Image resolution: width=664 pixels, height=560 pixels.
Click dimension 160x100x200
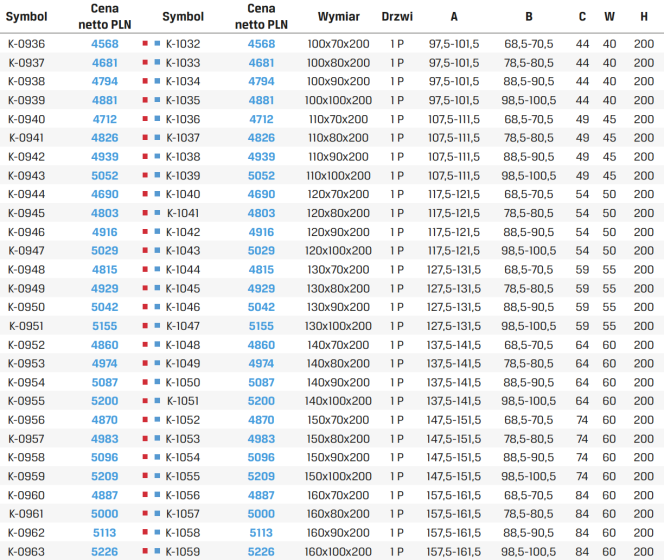pos(338,552)
